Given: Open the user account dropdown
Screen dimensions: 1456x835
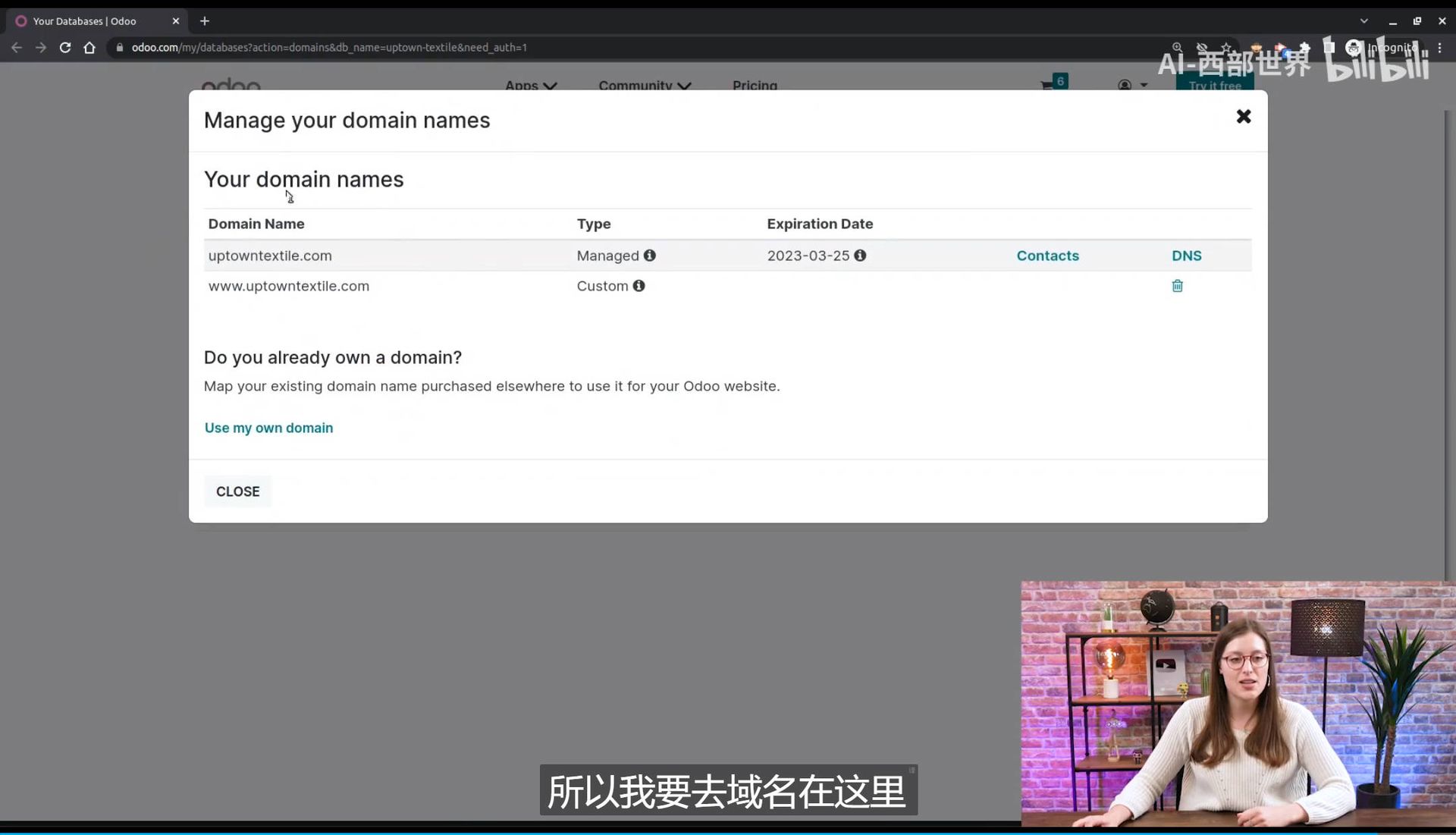Looking at the screenshot, I should coord(1133,85).
